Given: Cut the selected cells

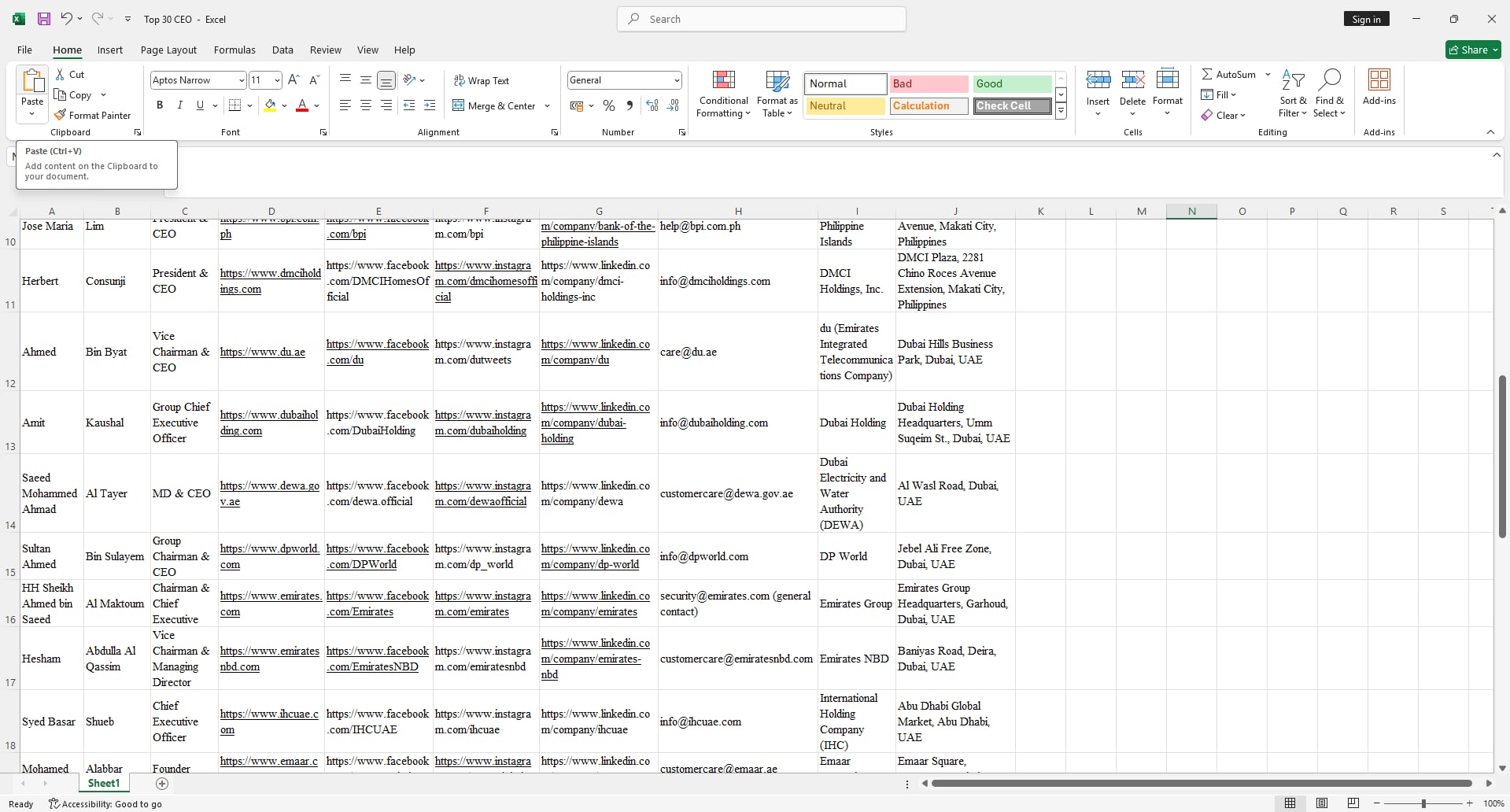Looking at the screenshot, I should tap(69, 74).
